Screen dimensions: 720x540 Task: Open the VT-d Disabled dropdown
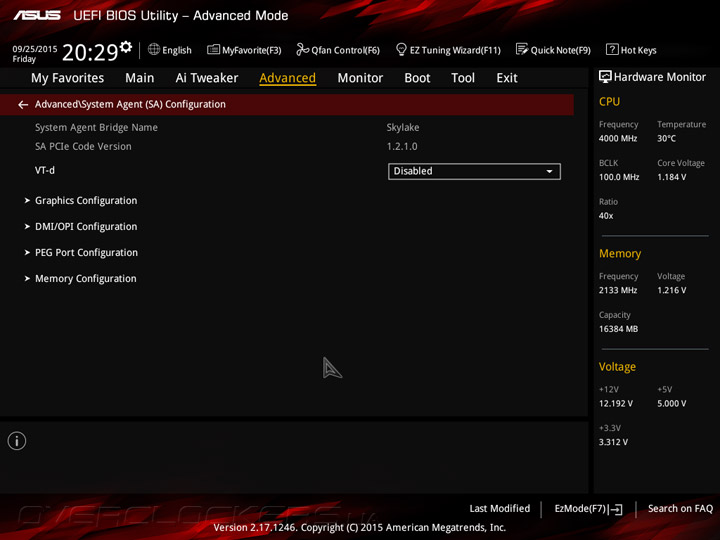click(x=474, y=171)
